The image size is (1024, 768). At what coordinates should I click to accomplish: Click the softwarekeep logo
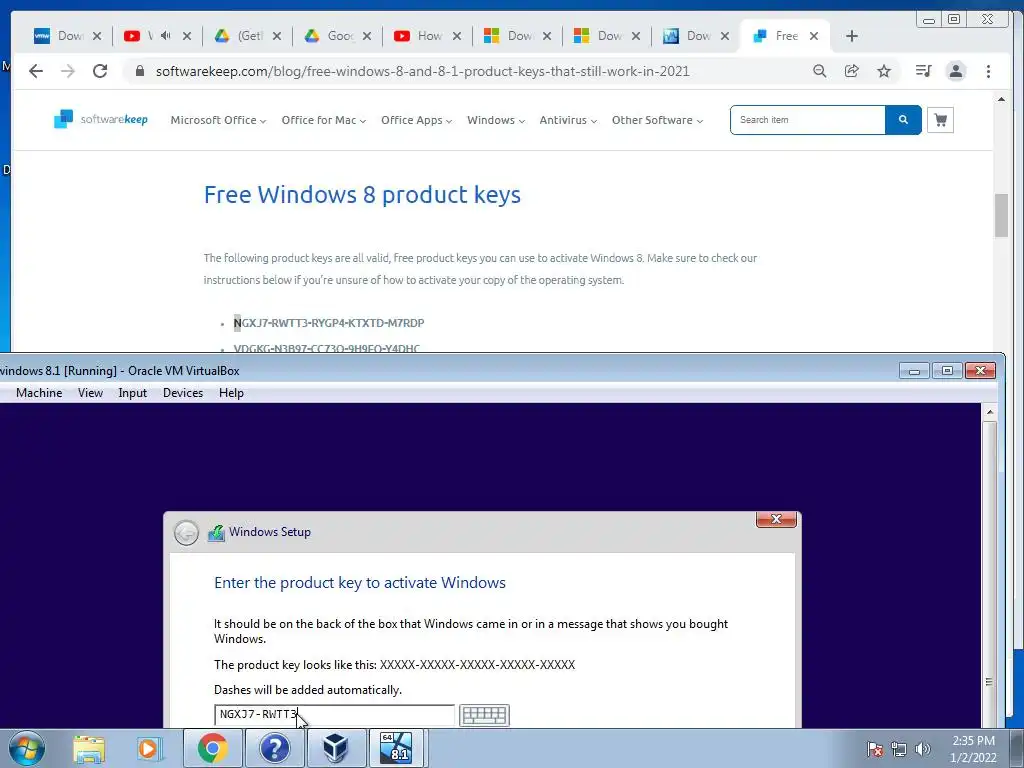[x=101, y=120]
